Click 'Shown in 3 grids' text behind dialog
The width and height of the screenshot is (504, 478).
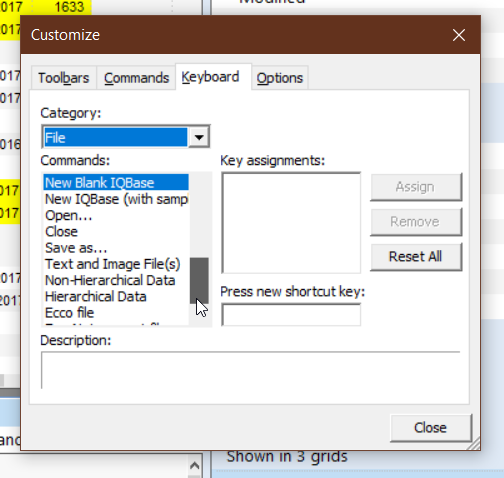coord(287,456)
